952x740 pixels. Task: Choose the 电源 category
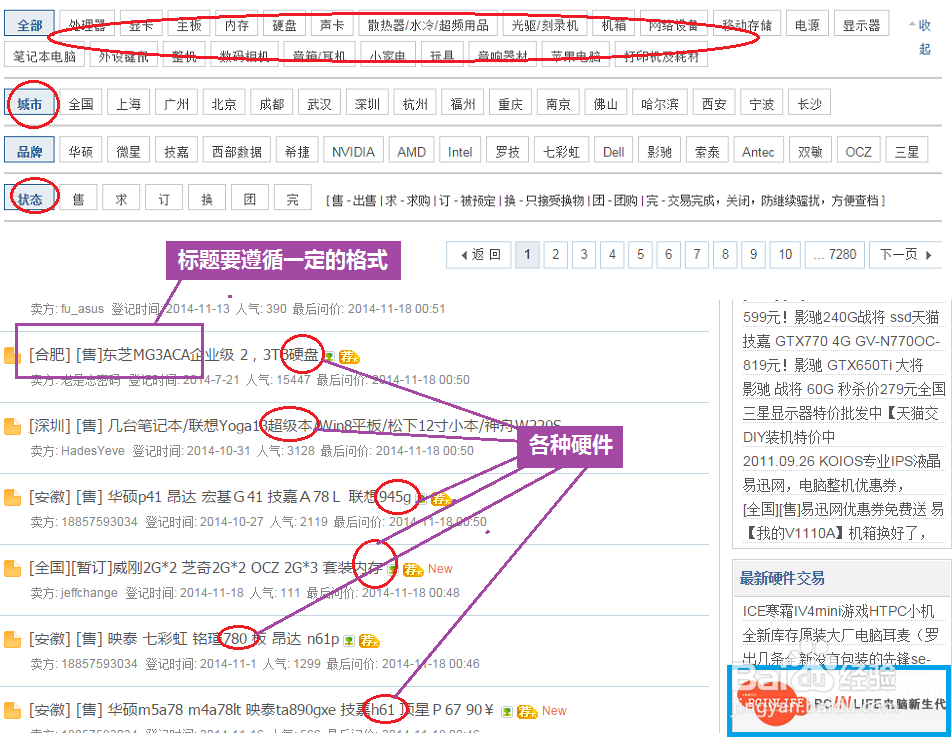tap(807, 25)
